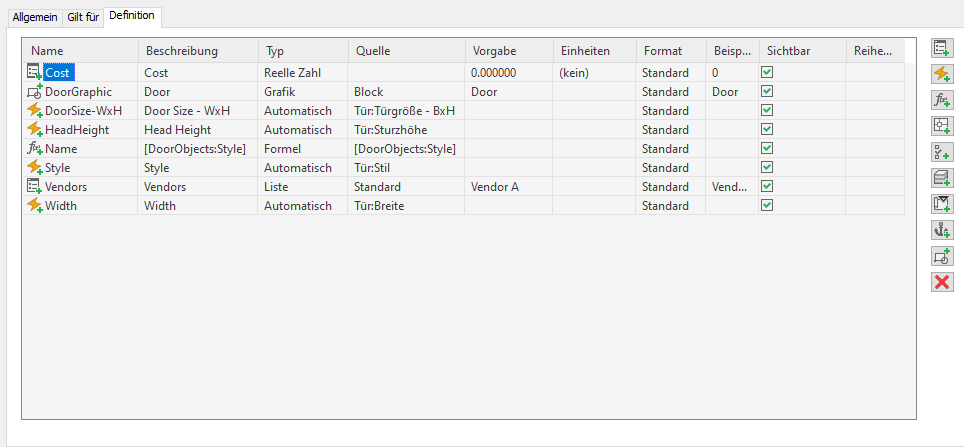The height and width of the screenshot is (447, 964).
Task: Toggle Sichtbar checkbox in Vendors row
Action: click(767, 187)
